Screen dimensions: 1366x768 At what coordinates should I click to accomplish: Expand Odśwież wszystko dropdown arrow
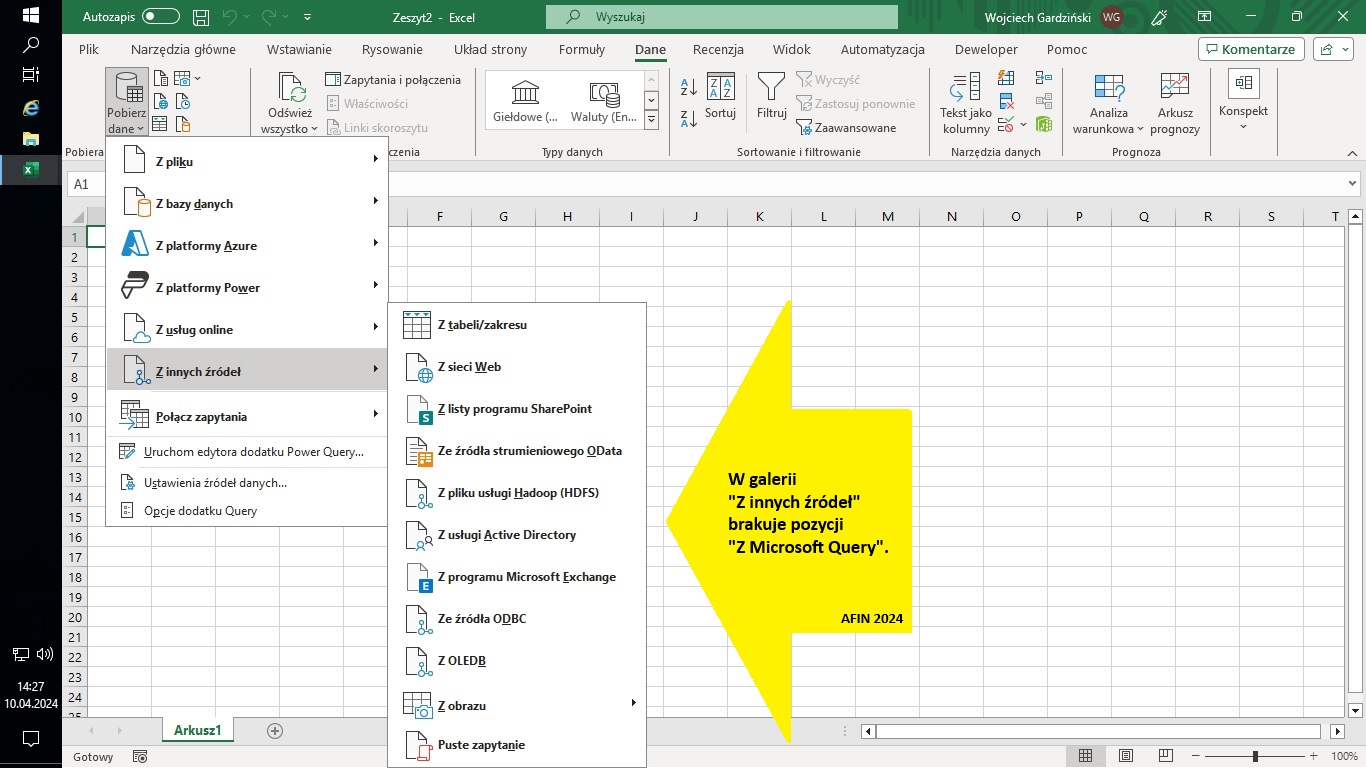click(314, 129)
